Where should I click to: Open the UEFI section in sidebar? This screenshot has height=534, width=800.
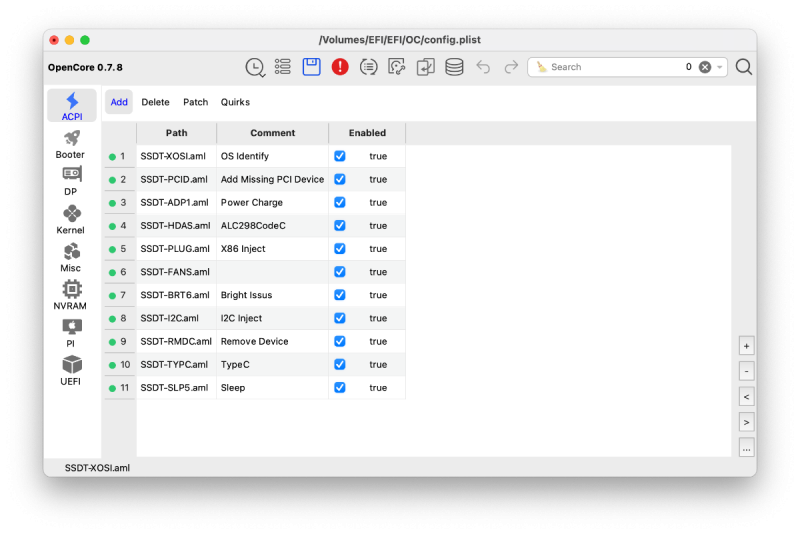point(71,371)
